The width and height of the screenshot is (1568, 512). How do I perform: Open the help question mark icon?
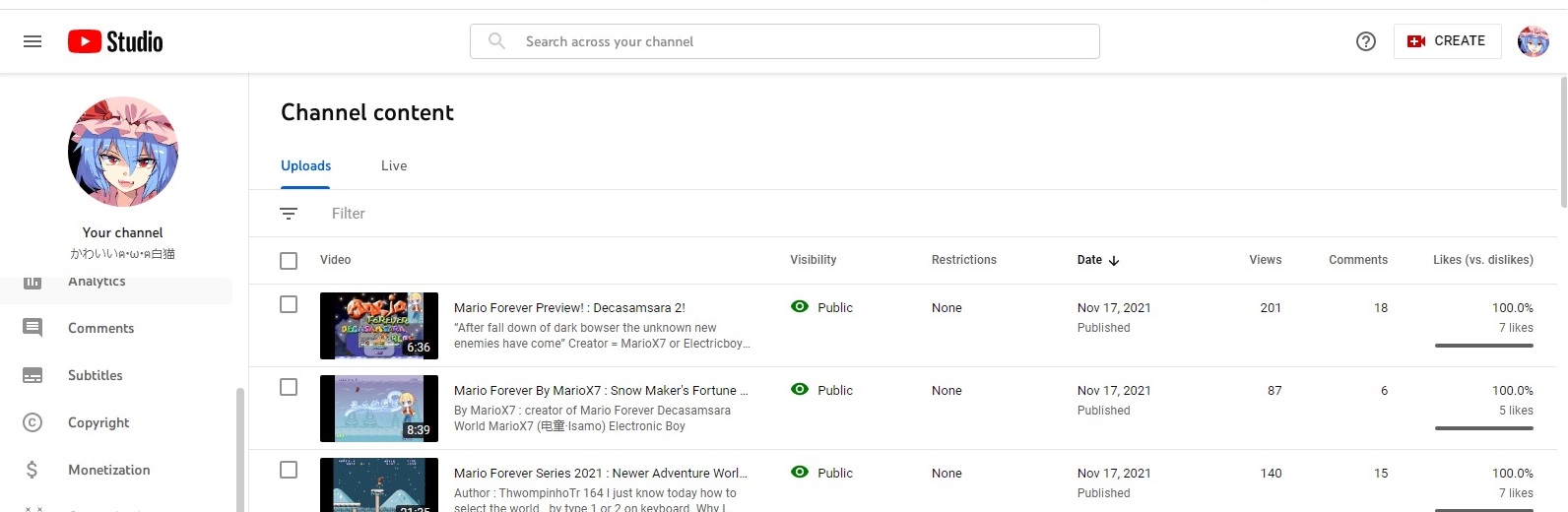[1366, 41]
